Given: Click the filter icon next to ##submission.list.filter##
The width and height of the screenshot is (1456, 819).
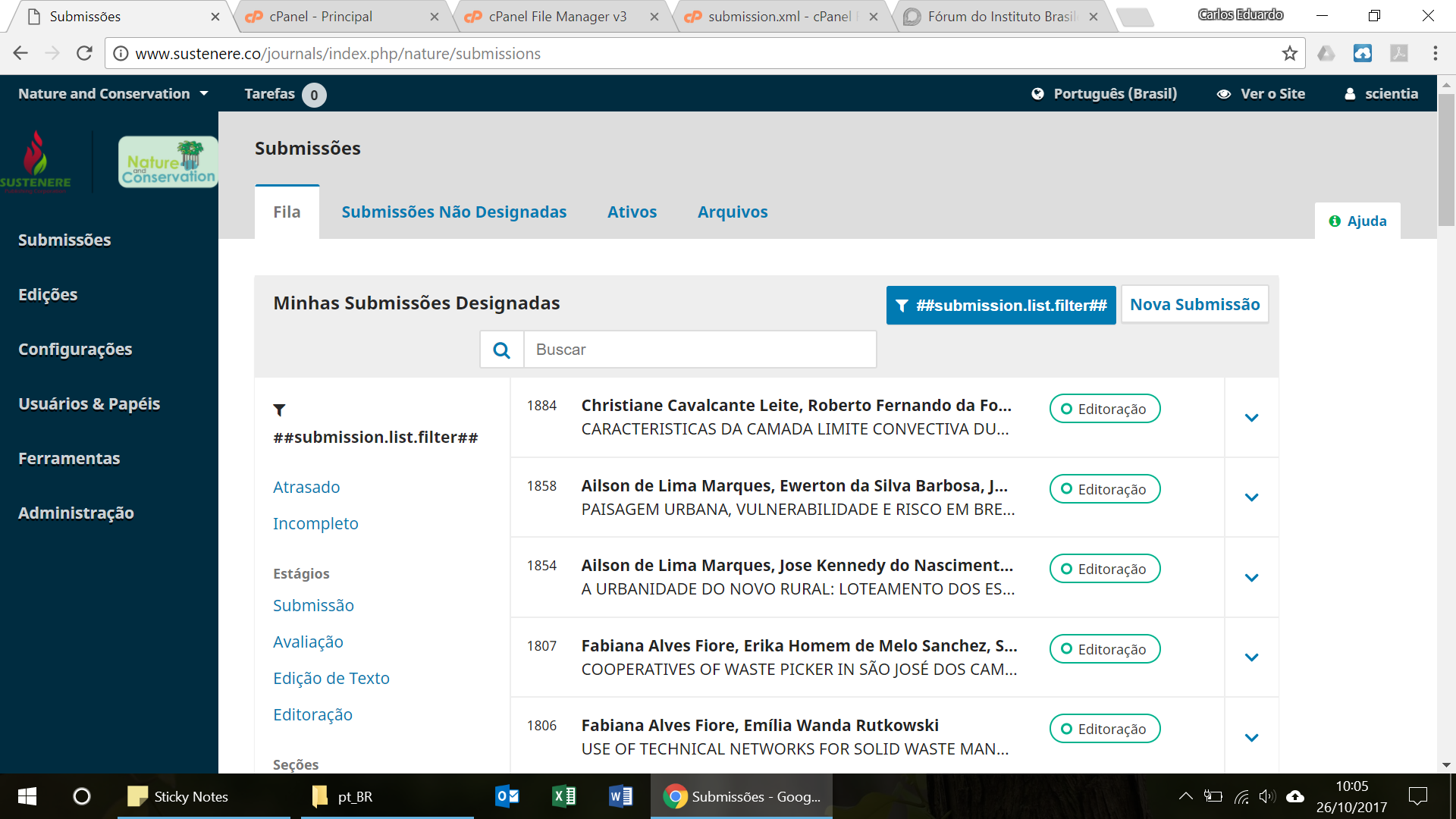Looking at the screenshot, I should (279, 409).
